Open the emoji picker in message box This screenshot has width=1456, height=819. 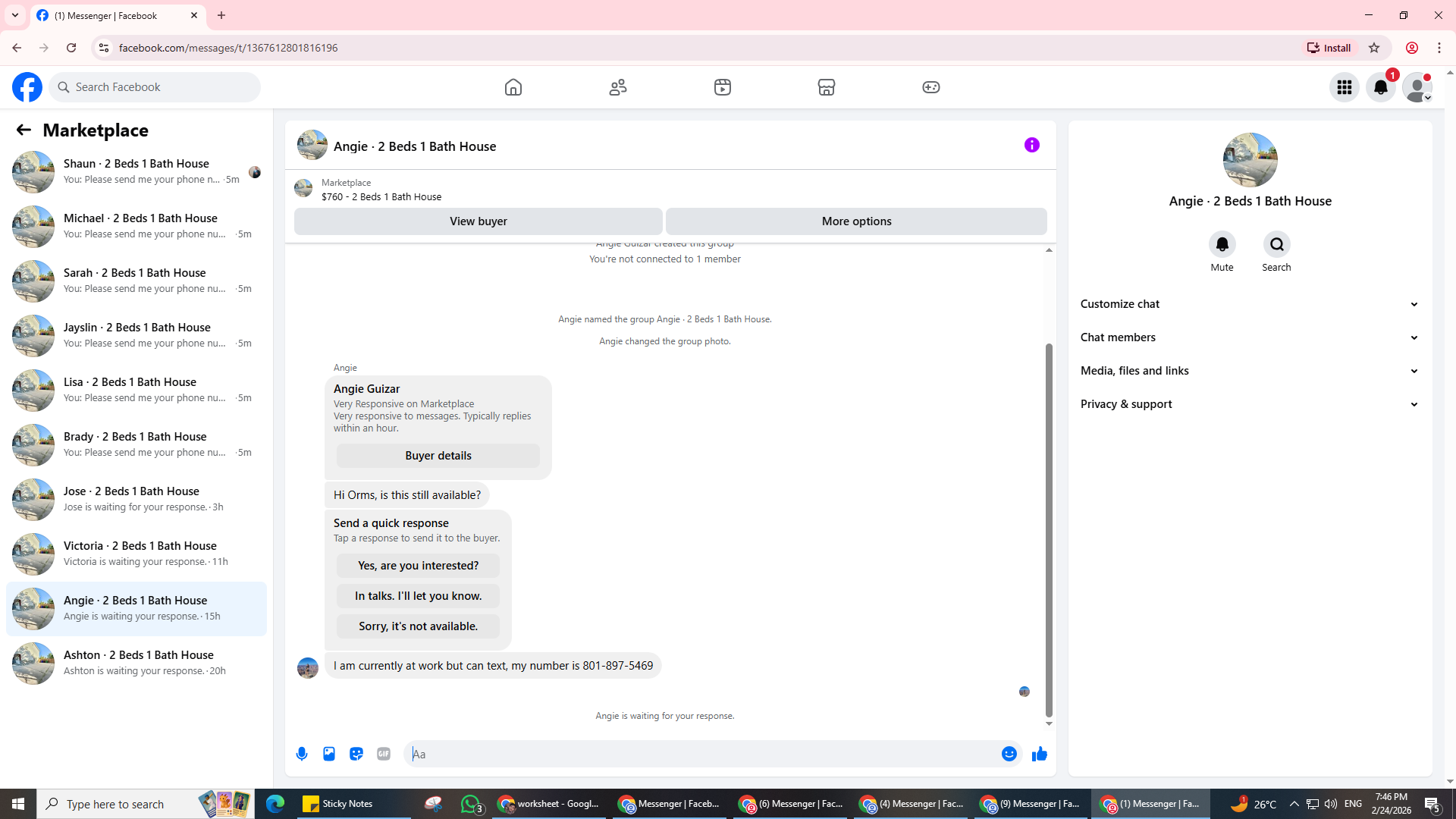[x=1009, y=754]
